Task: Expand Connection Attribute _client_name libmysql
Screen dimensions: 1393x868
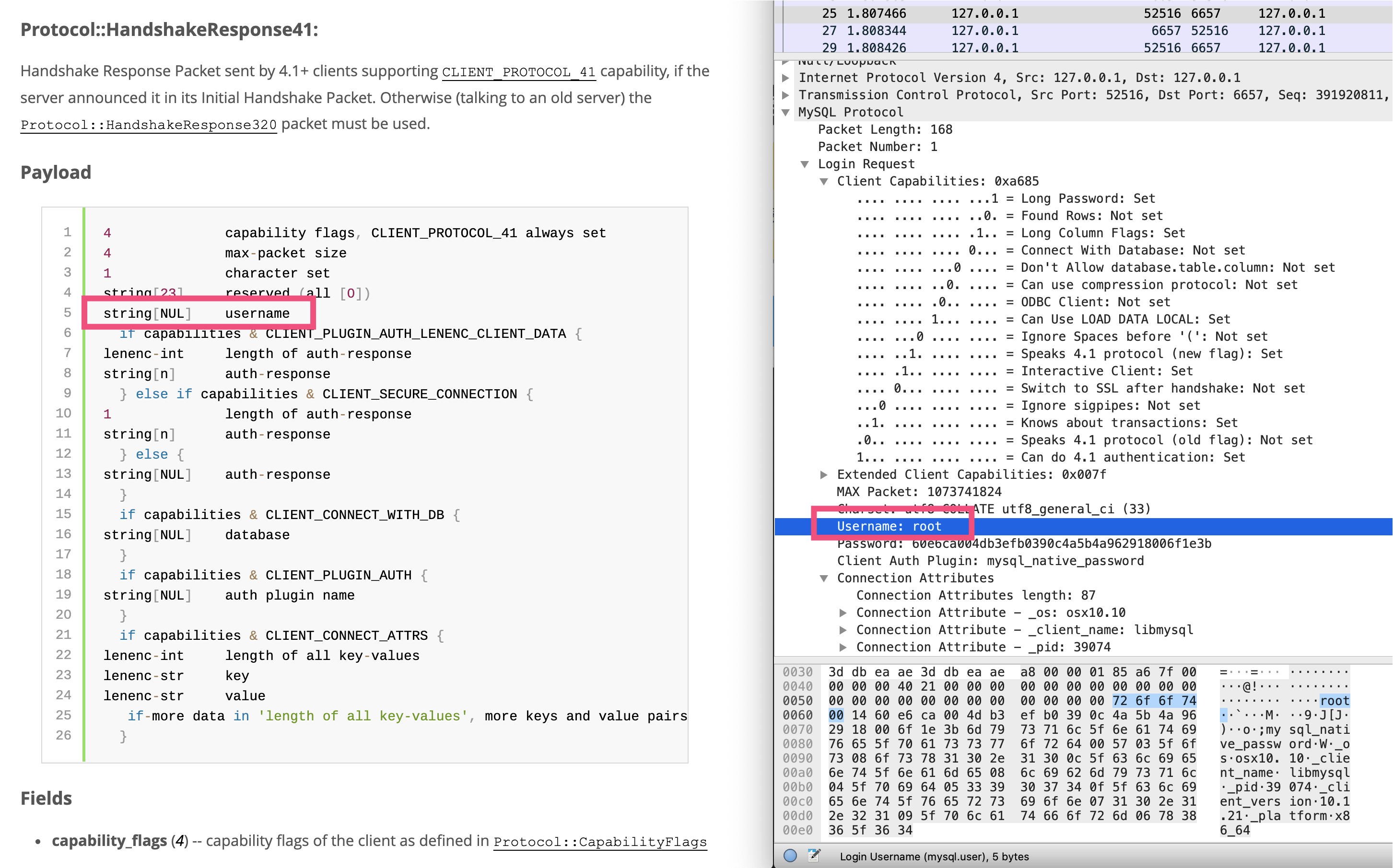Action: [x=843, y=630]
